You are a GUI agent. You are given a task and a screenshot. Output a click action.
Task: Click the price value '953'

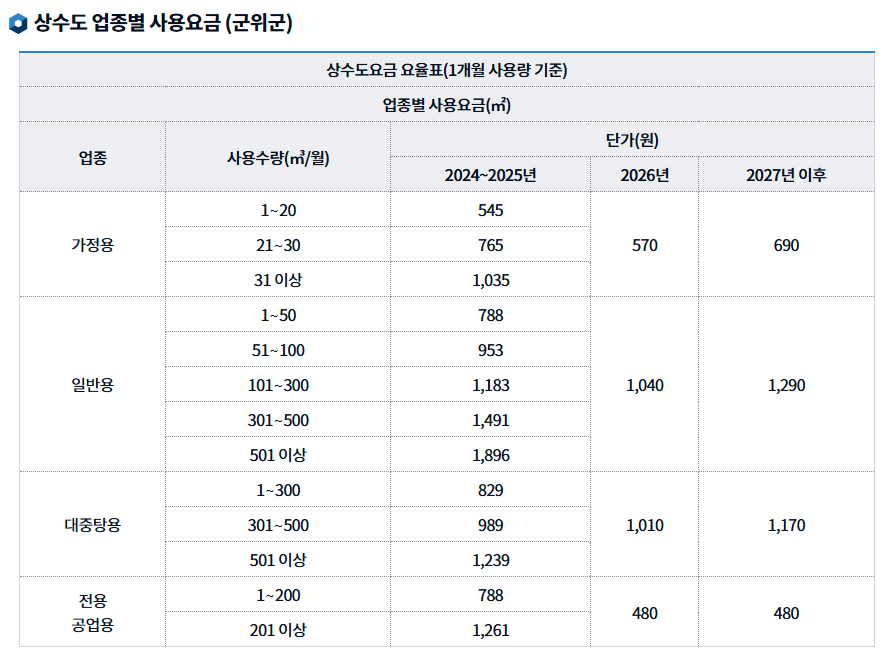coord(490,350)
